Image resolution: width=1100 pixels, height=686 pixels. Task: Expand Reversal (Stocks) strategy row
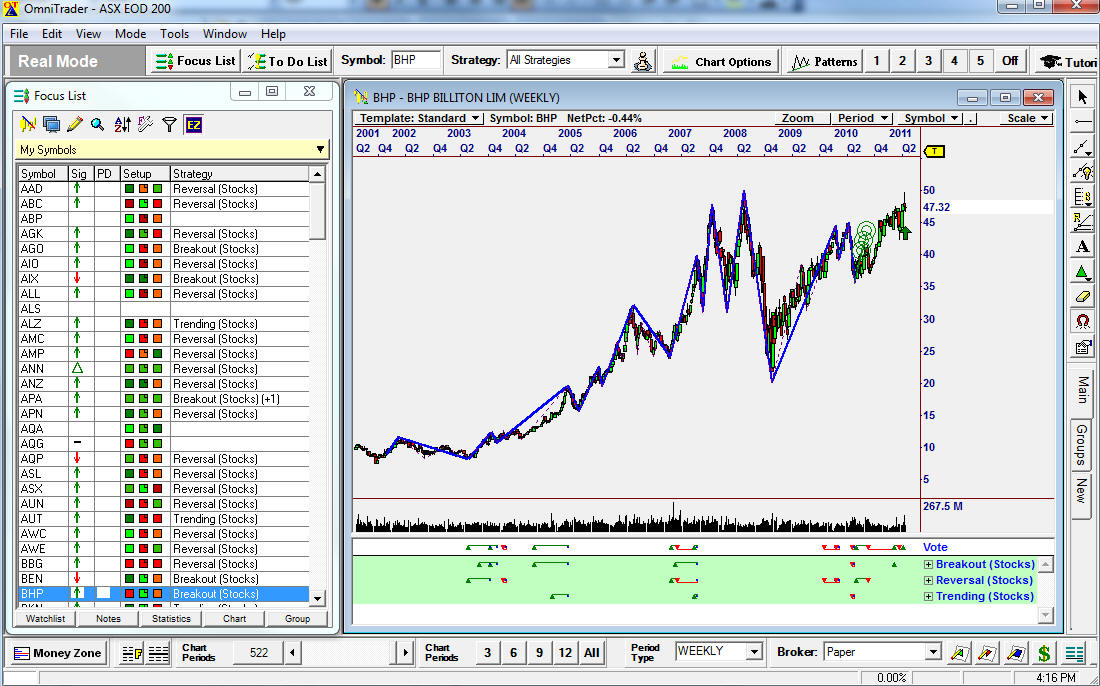928,581
